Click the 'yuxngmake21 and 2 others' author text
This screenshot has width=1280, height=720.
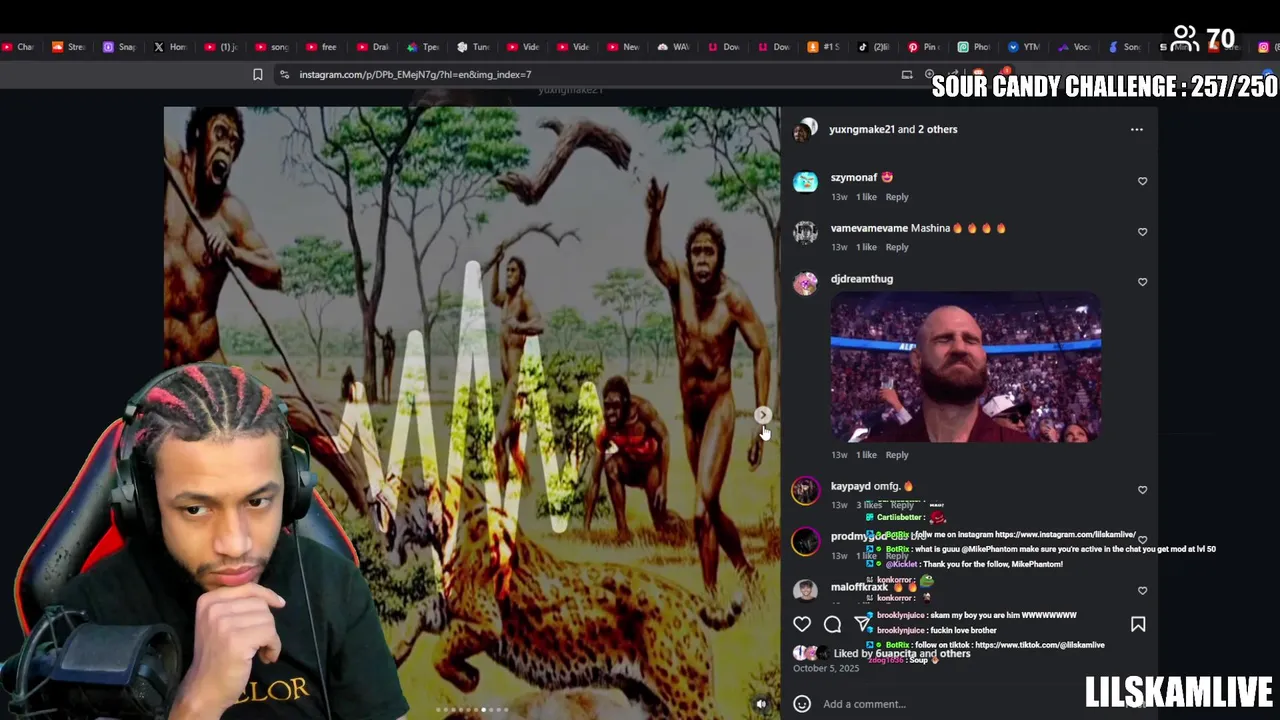click(x=893, y=129)
